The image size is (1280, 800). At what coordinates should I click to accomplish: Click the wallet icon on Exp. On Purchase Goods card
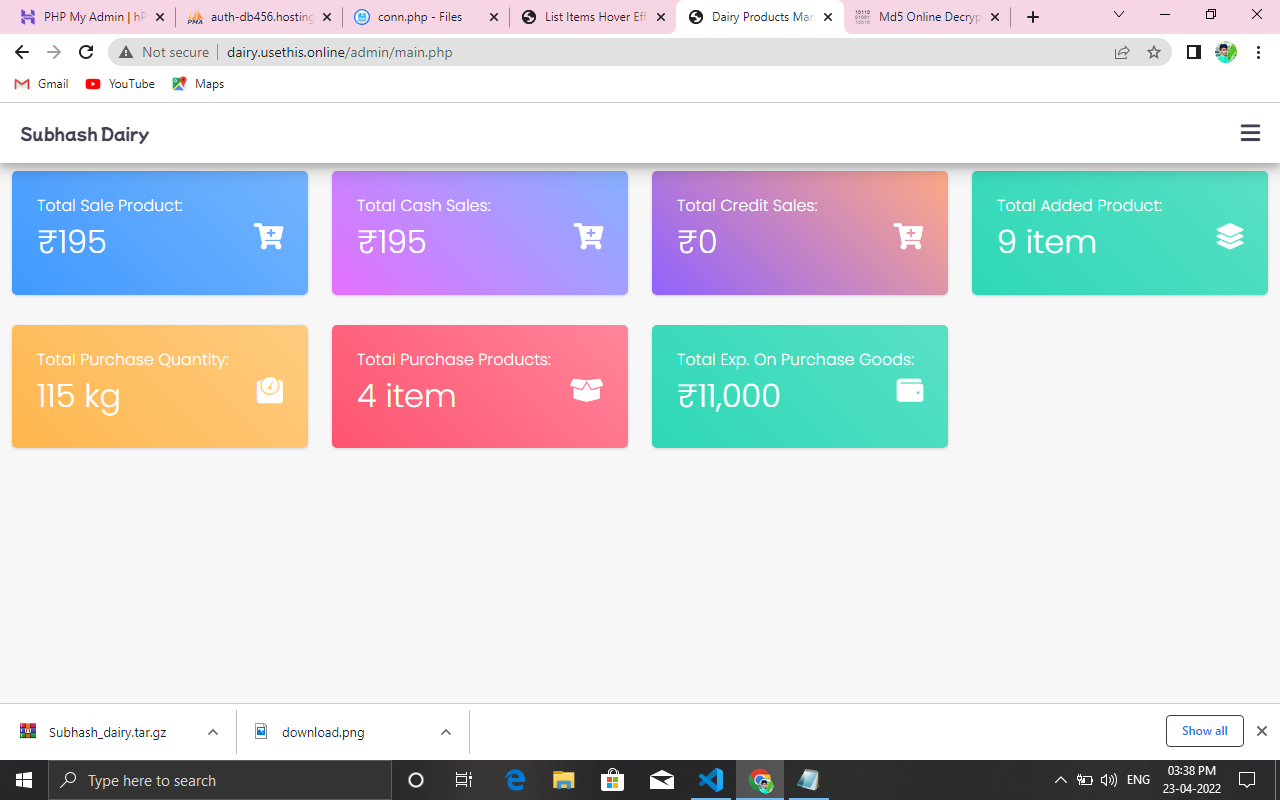(x=909, y=391)
